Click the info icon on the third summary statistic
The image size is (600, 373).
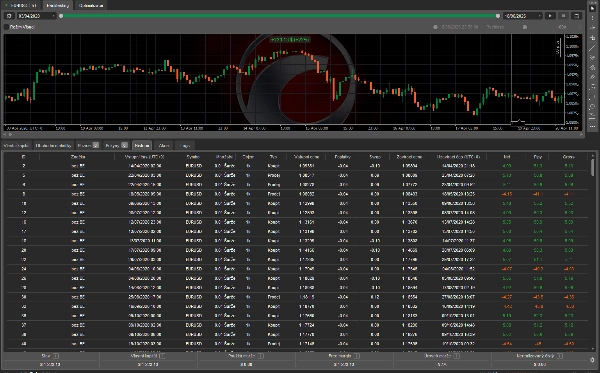(x=261, y=356)
